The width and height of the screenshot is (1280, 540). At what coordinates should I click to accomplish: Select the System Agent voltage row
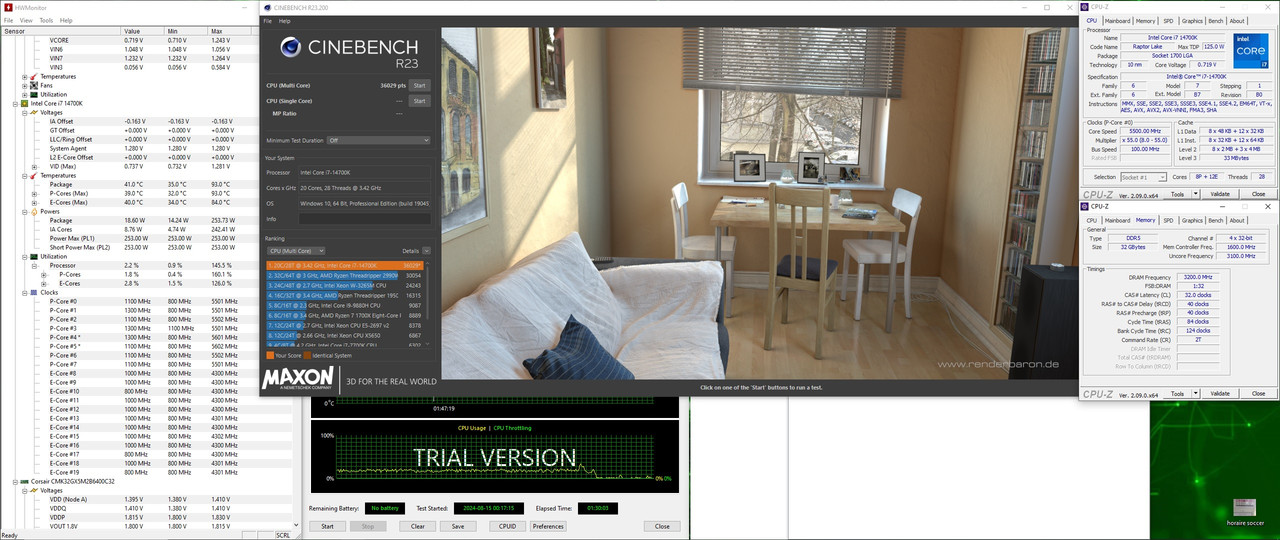click(150, 148)
